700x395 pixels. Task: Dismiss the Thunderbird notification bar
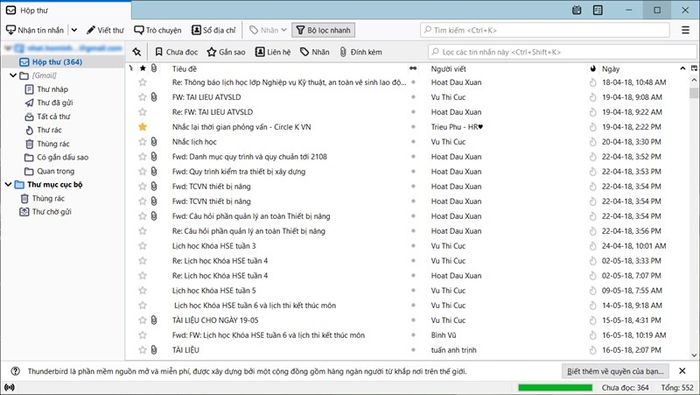(682, 371)
